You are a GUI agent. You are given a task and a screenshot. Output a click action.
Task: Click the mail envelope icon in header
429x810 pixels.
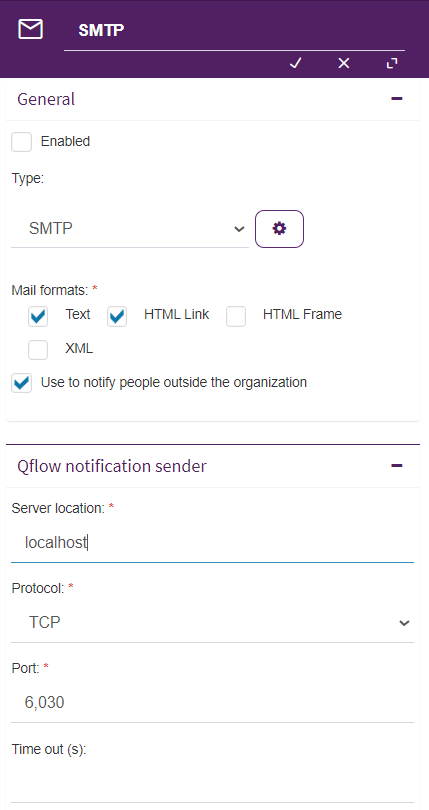[30, 29]
